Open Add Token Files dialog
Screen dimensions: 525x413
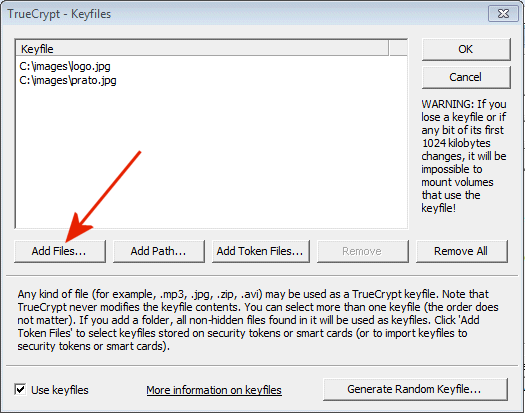tap(260, 251)
